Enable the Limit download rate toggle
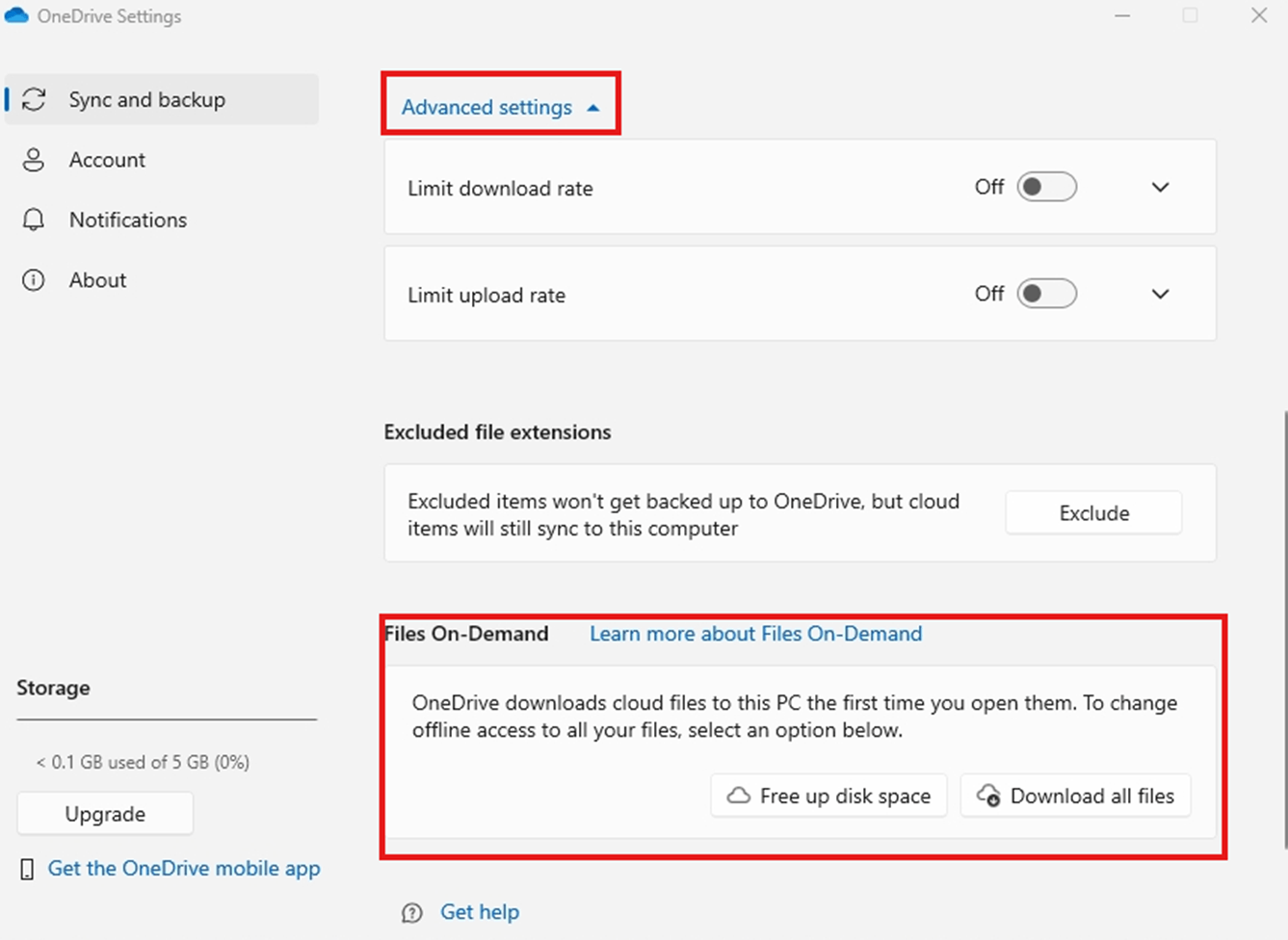This screenshot has width=1288, height=940. point(1047,187)
